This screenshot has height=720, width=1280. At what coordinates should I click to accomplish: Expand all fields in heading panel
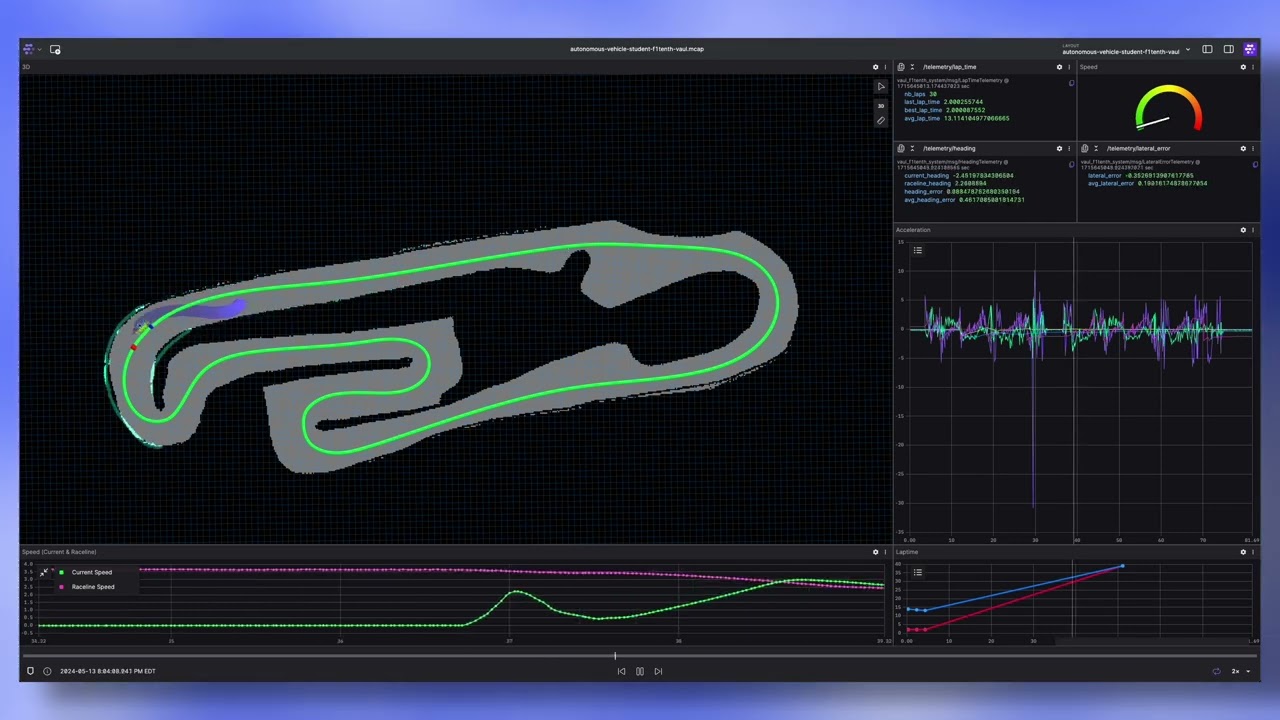(912, 148)
